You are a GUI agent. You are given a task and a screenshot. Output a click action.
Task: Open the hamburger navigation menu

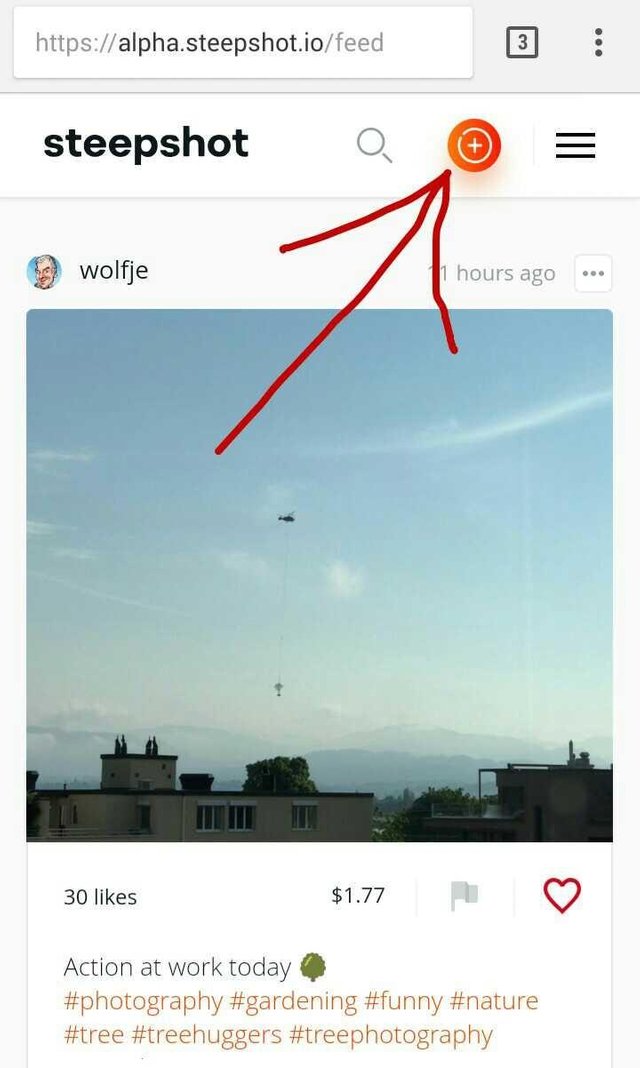(575, 145)
